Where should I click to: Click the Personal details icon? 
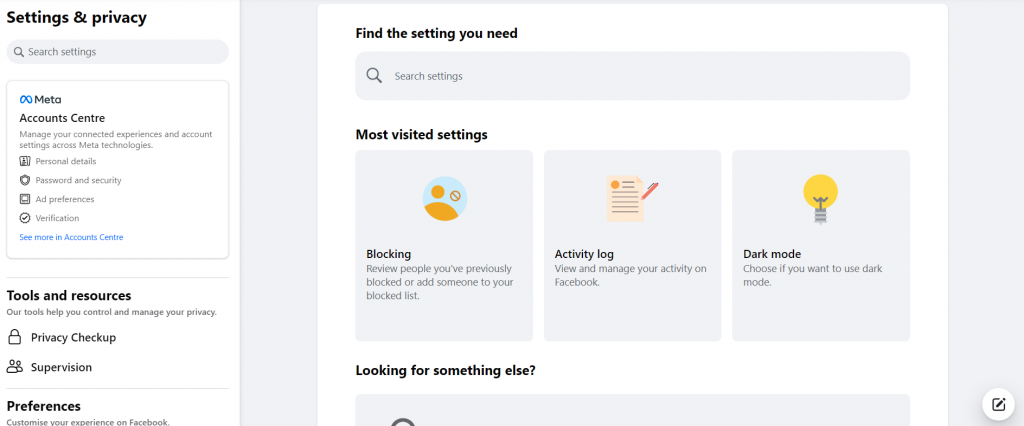coord(25,161)
